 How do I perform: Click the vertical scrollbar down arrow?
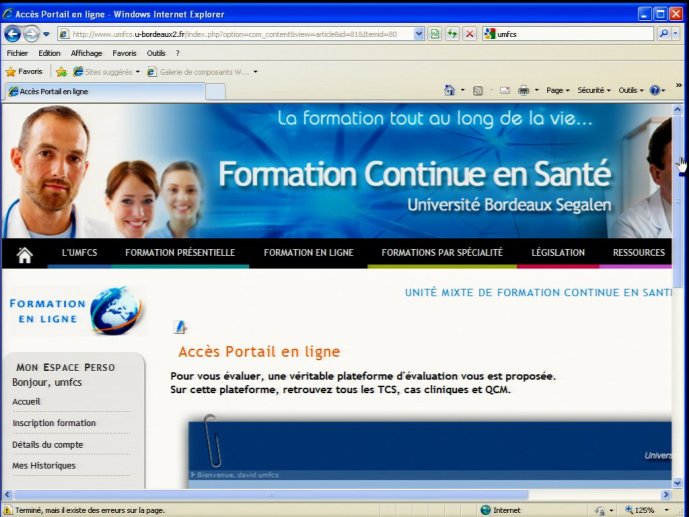click(x=677, y=483)
